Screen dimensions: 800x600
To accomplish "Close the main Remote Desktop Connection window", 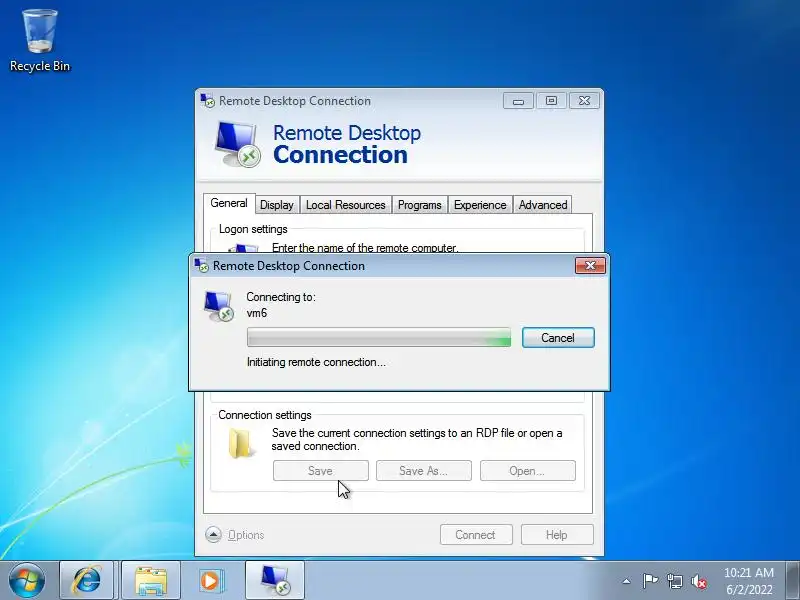I will coord(584,101).
